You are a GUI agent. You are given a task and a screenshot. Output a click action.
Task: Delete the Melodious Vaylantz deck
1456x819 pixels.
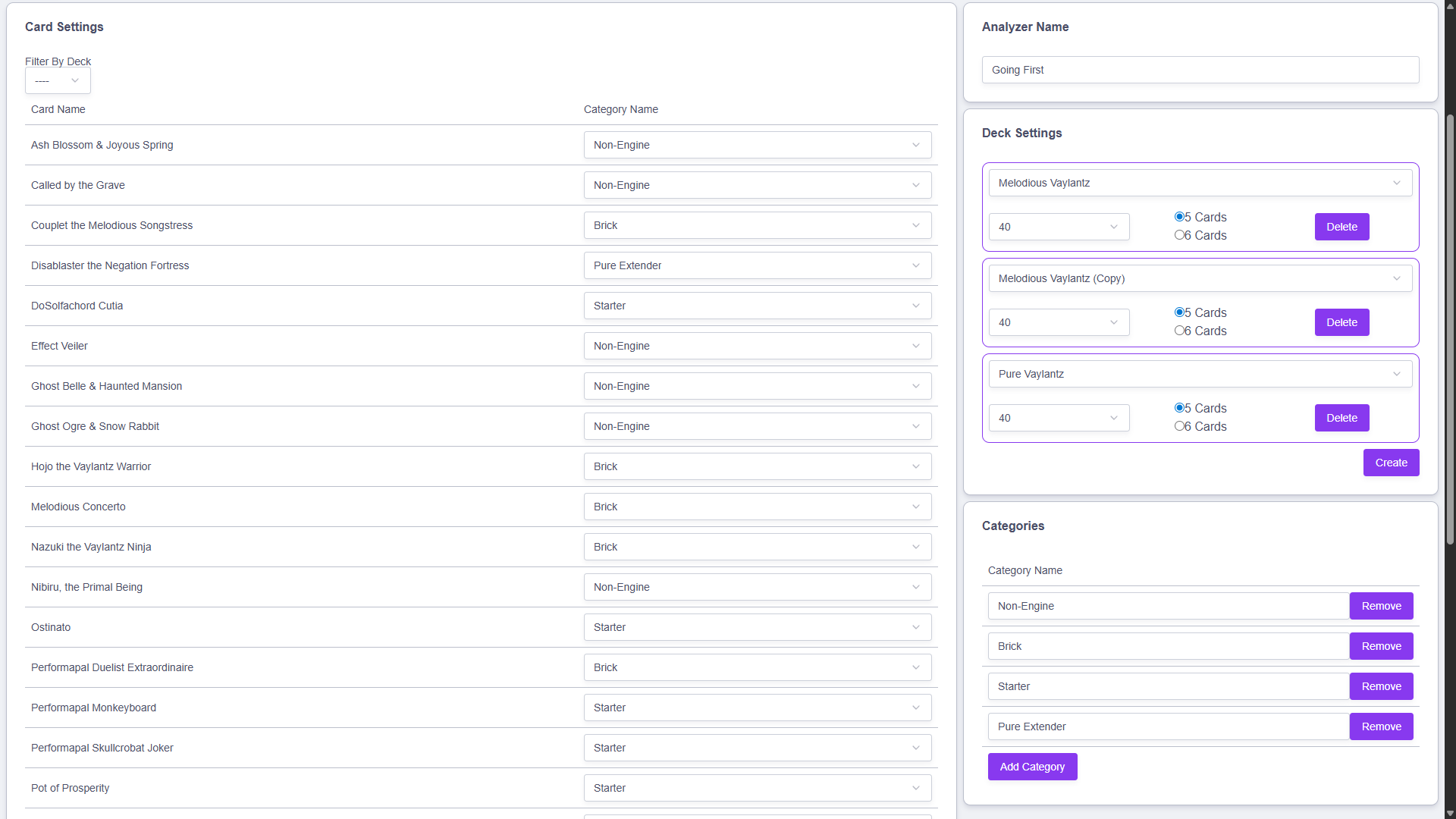[1341, 227]
